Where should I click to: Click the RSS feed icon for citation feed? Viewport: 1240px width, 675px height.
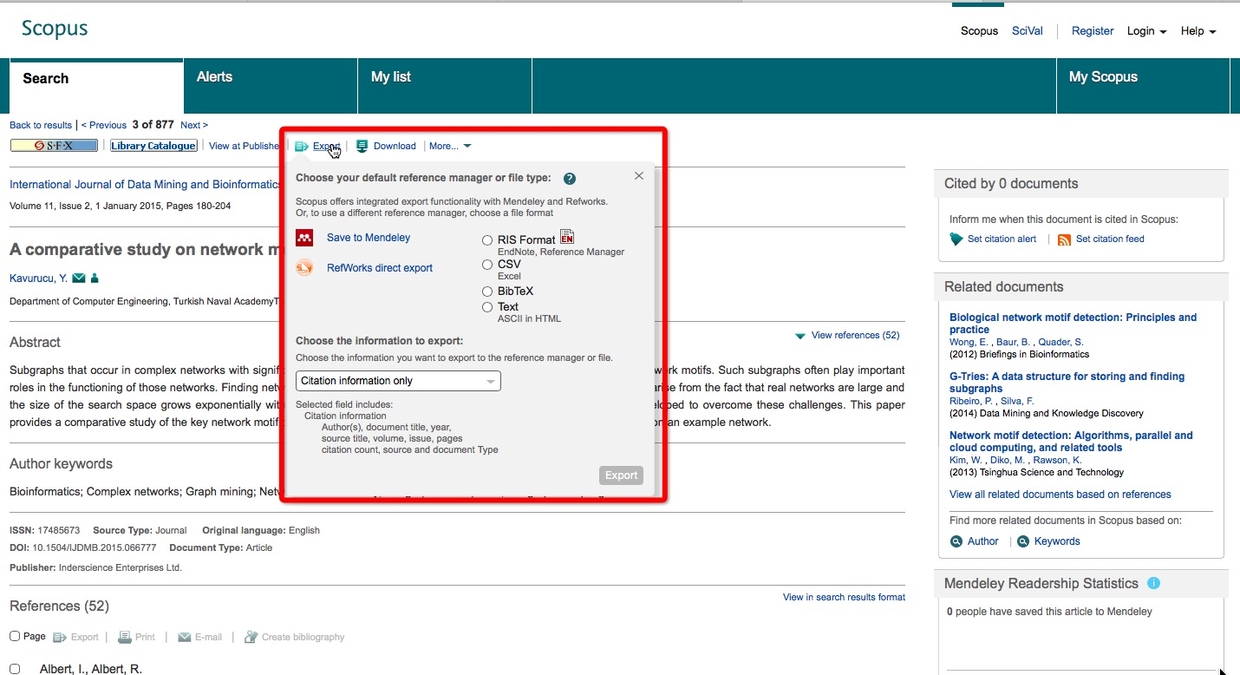pos(1064,239)
